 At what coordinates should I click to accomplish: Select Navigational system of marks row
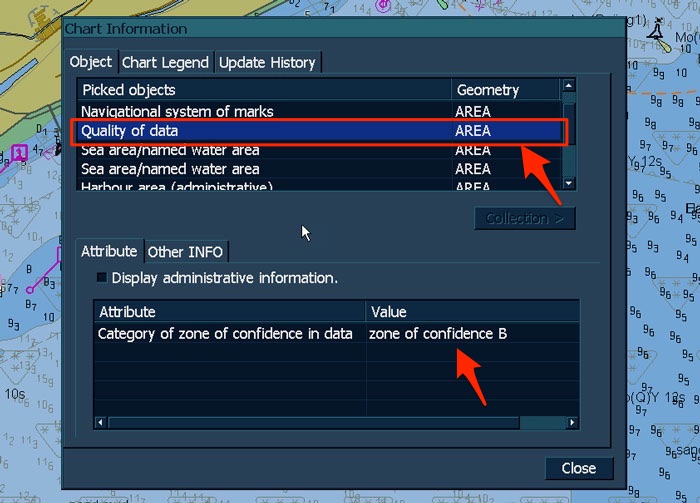pos(177,111)
